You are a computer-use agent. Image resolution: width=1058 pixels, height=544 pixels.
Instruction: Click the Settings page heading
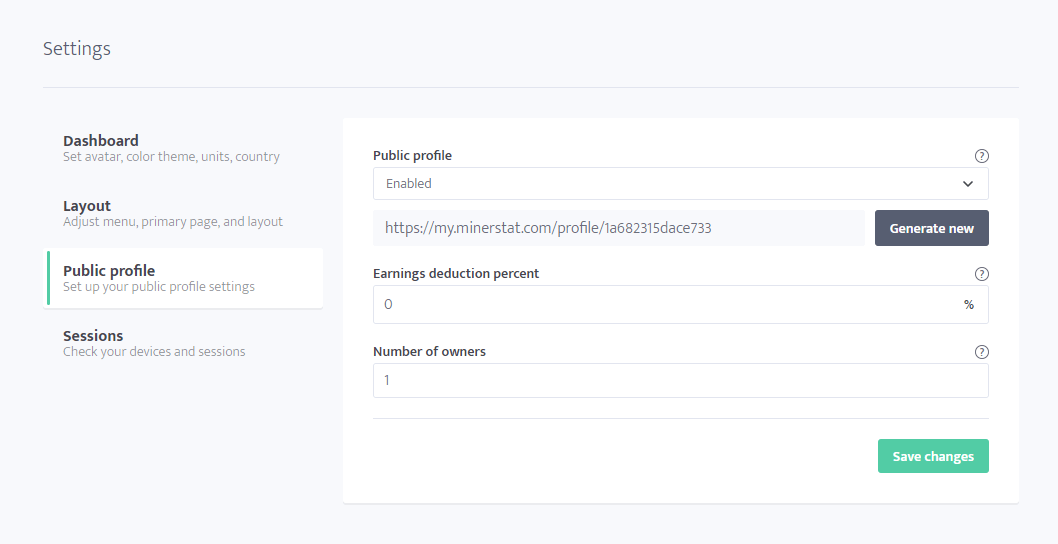point(77,49)
